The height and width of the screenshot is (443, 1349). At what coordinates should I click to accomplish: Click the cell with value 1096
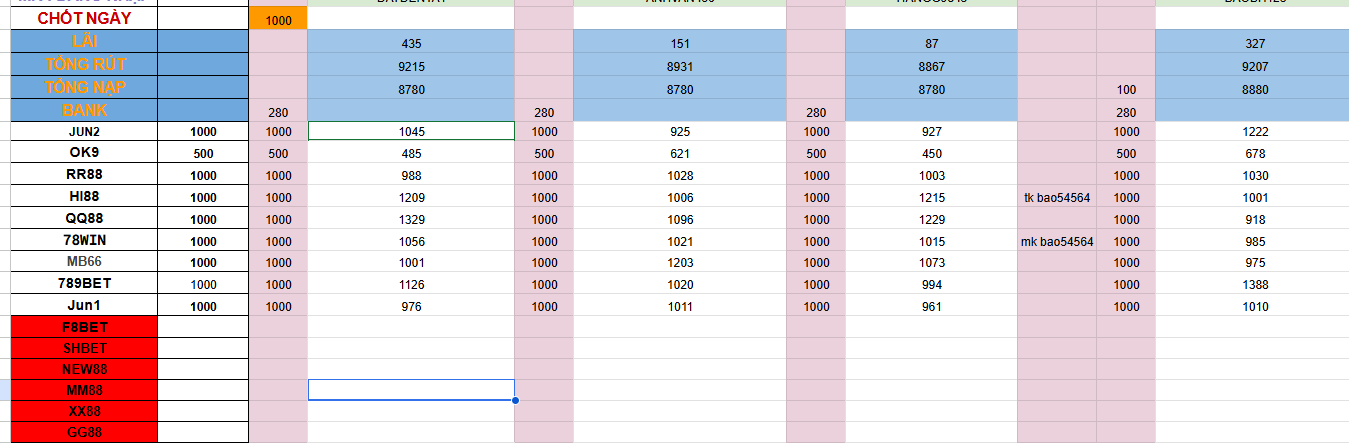[x=680, y=220]
